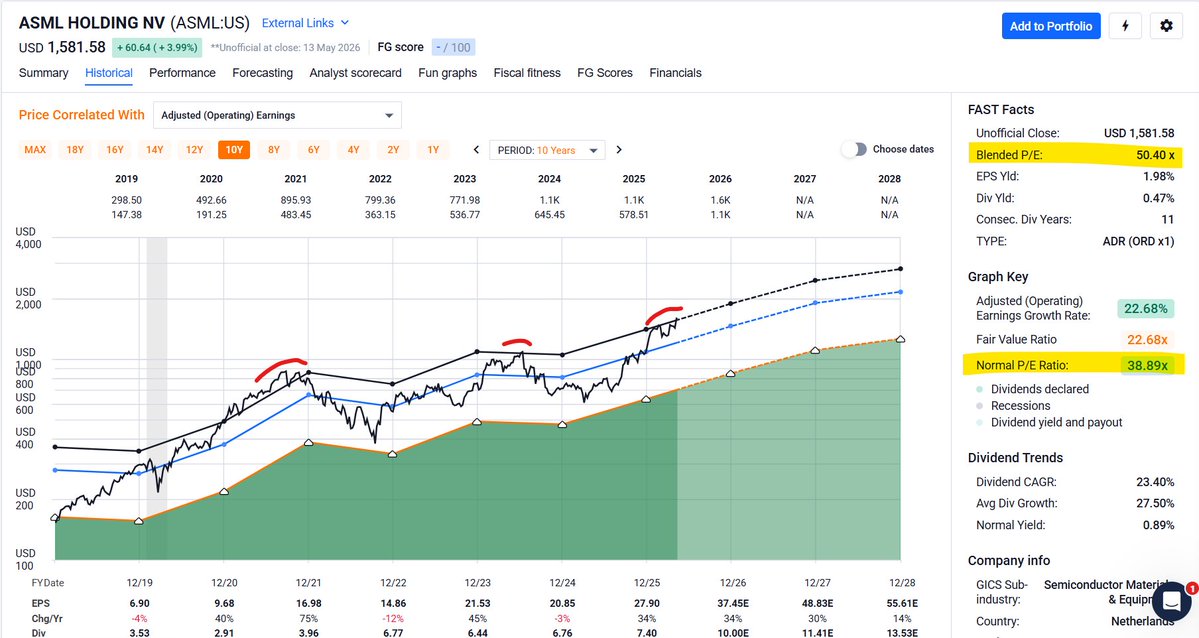This screenshot has width=1199, height=638.
Task: Switch to the Forecasting tab
Action: coord(262,73)
